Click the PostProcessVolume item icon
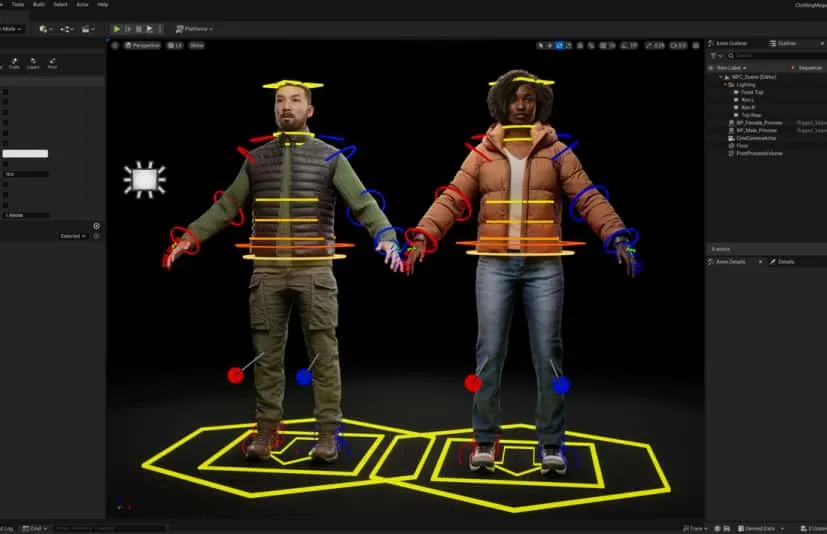The image size is (827, 534). [731, 153]
